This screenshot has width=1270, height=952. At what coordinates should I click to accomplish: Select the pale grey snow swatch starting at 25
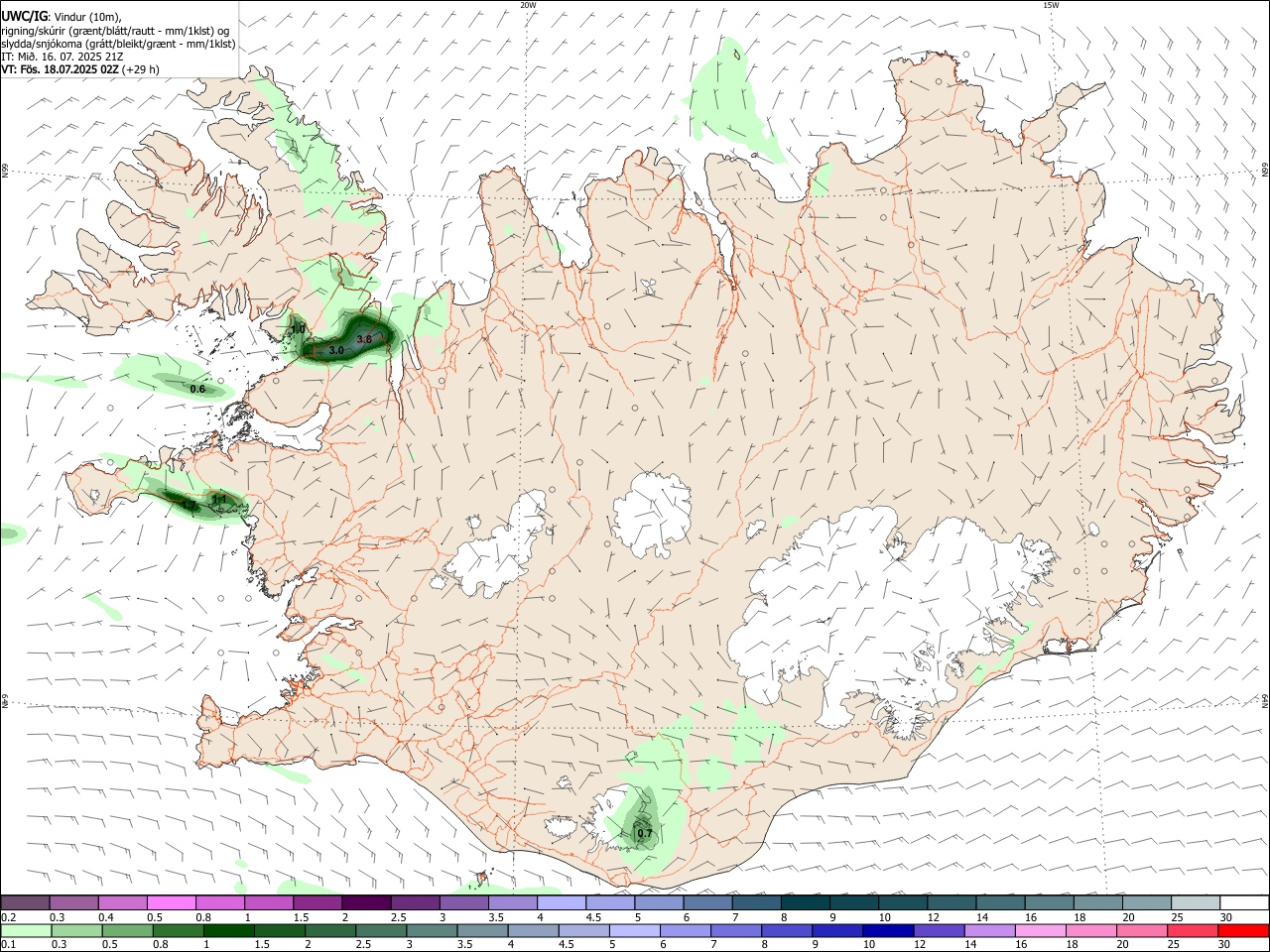(1196, 902)
